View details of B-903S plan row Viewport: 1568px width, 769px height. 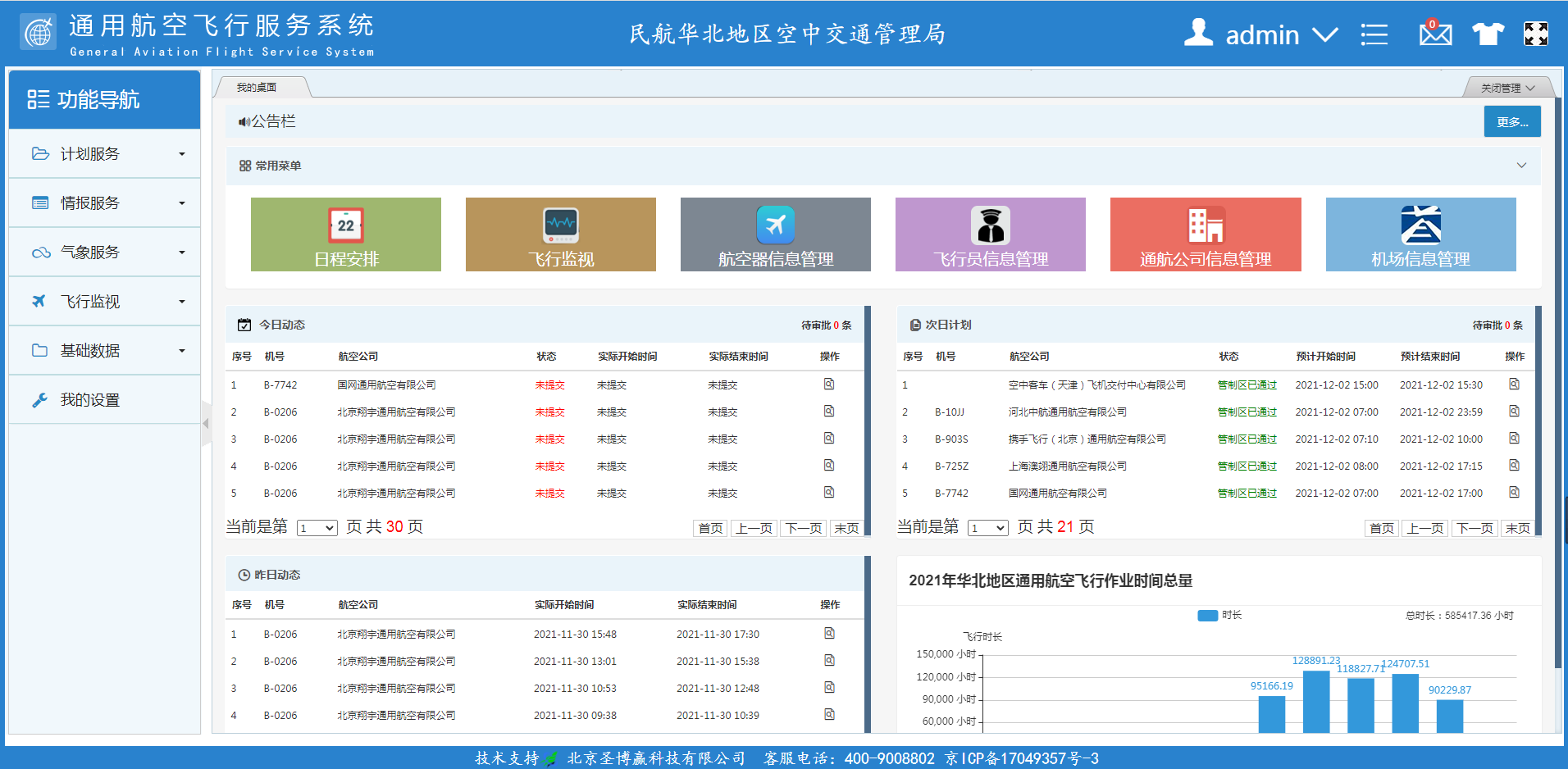click(1514, 438)
